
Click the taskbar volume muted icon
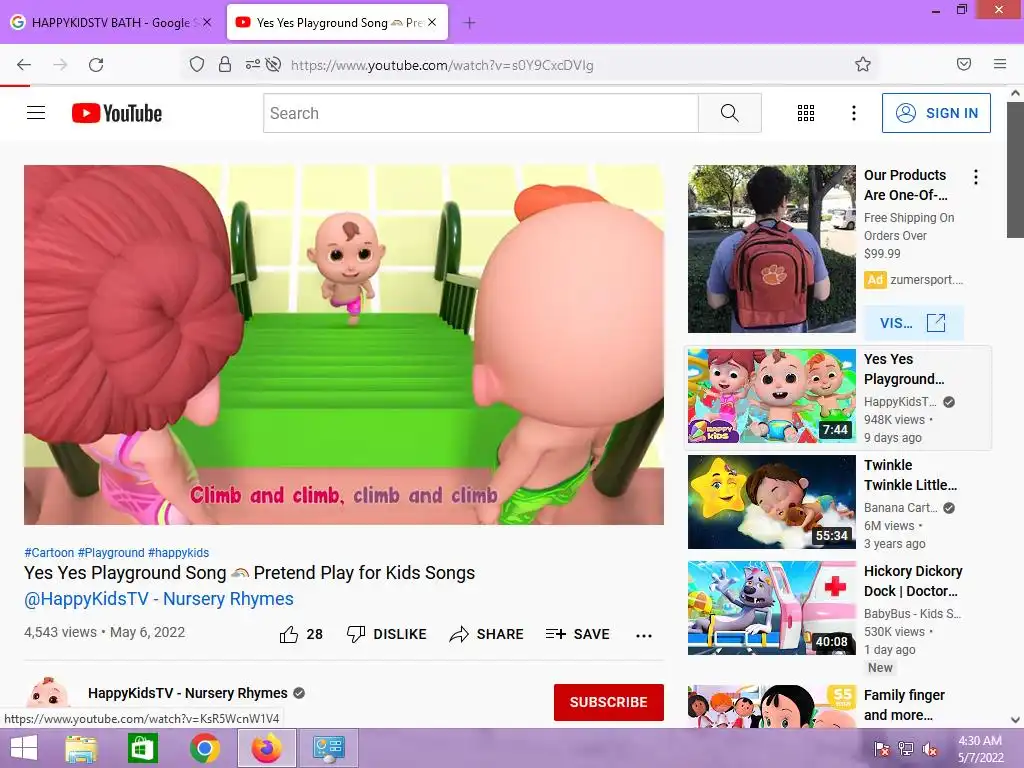tap(929, 749)
